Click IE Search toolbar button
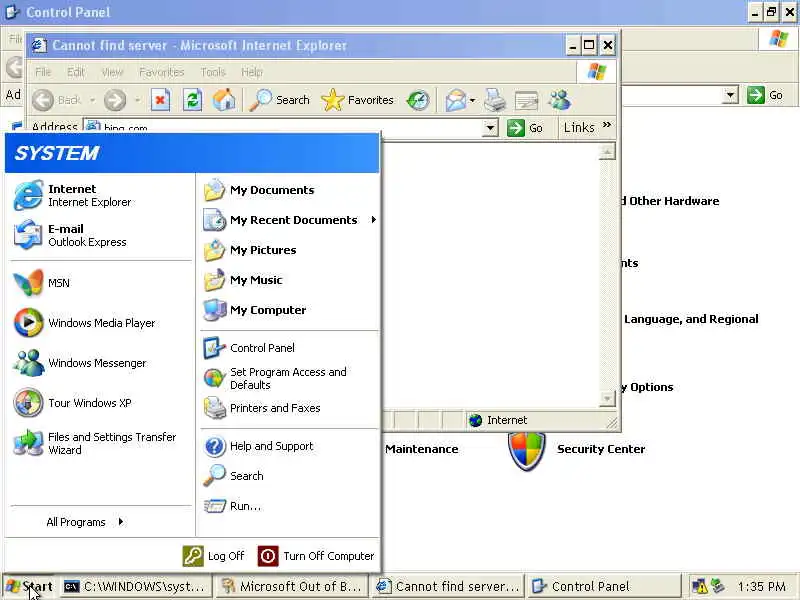 click(279, 100)
